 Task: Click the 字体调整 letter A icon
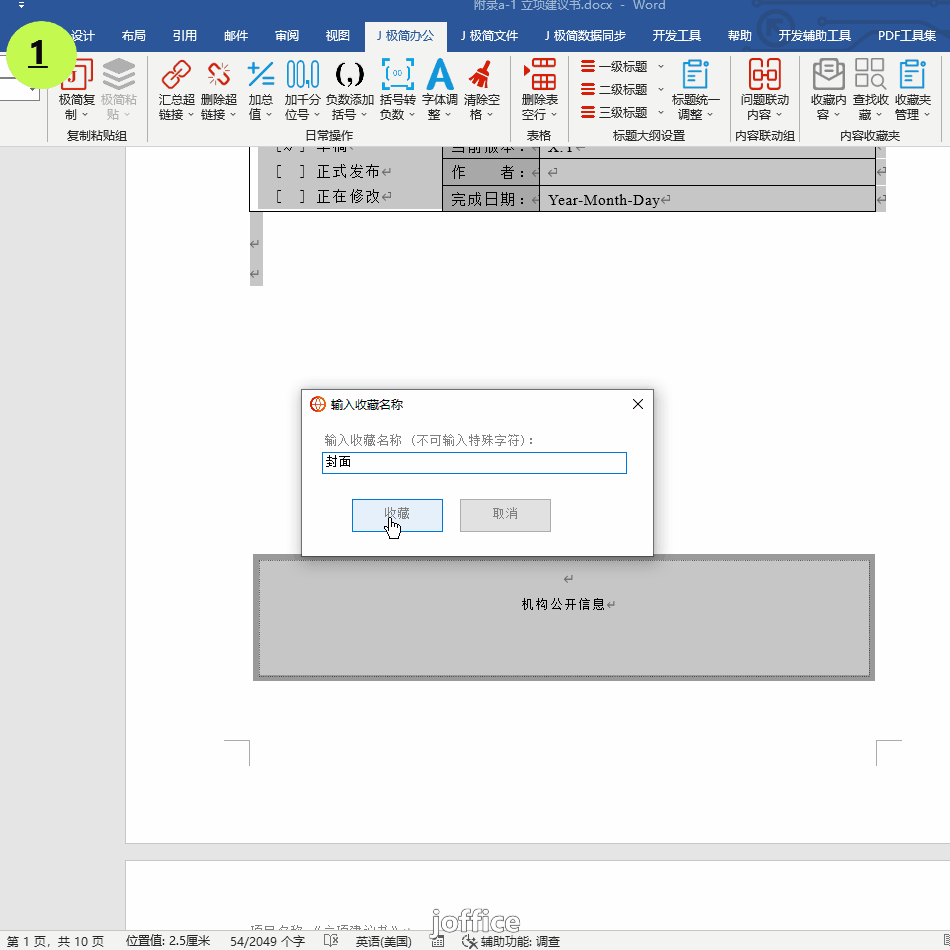439,75
